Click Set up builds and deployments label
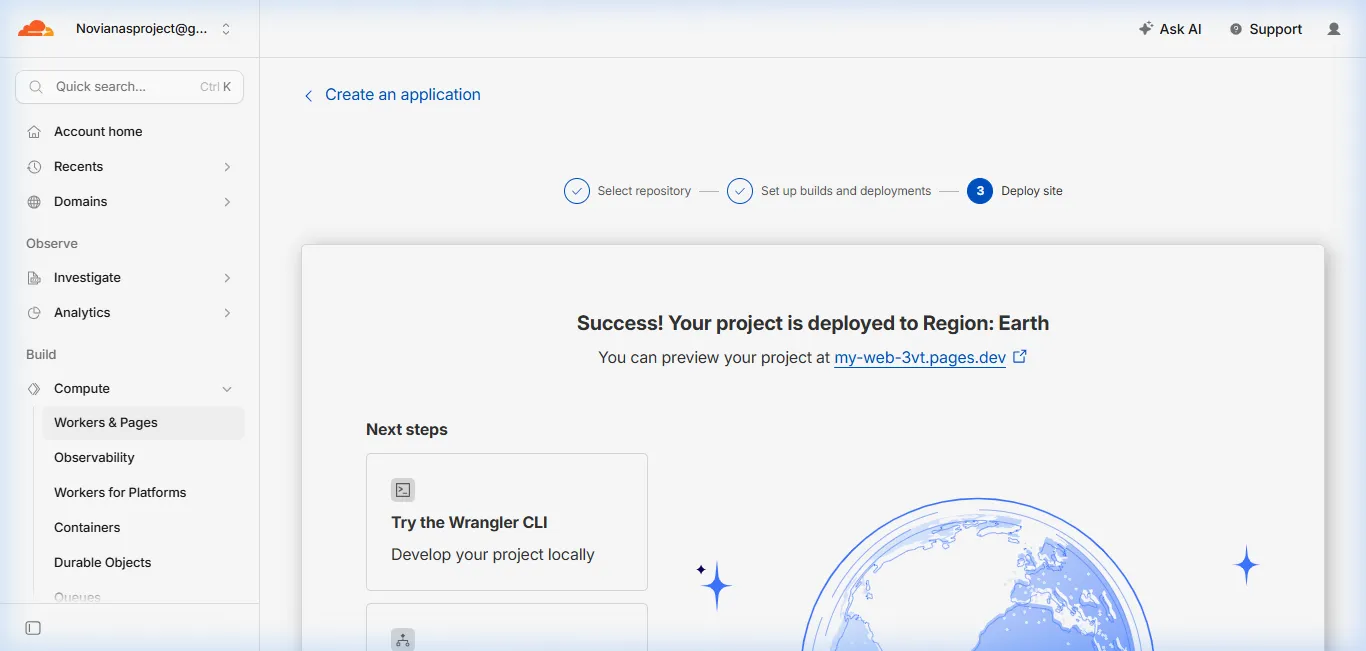The image size is (1366, 651). coord(846,191)
